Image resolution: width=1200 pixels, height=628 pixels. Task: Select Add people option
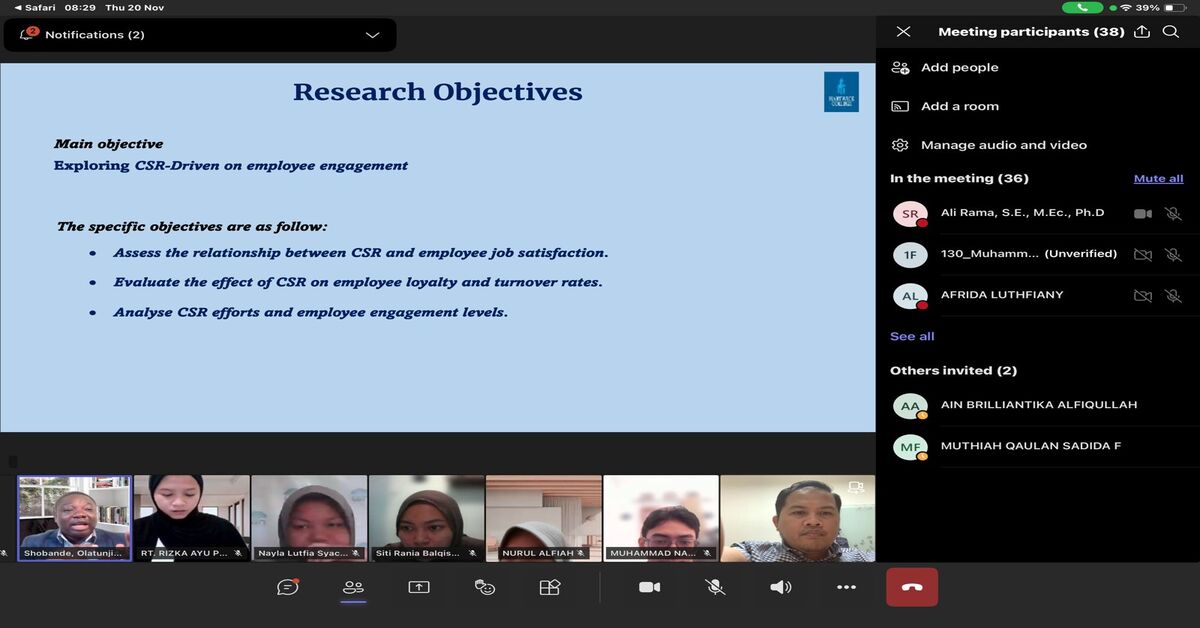click(x=959, y=68)
